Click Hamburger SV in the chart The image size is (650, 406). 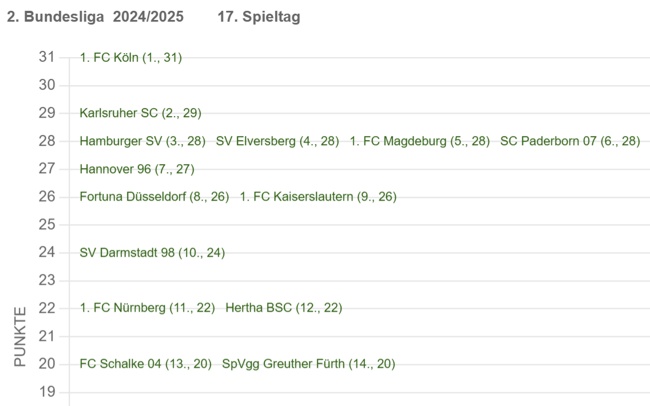[143, 141]
